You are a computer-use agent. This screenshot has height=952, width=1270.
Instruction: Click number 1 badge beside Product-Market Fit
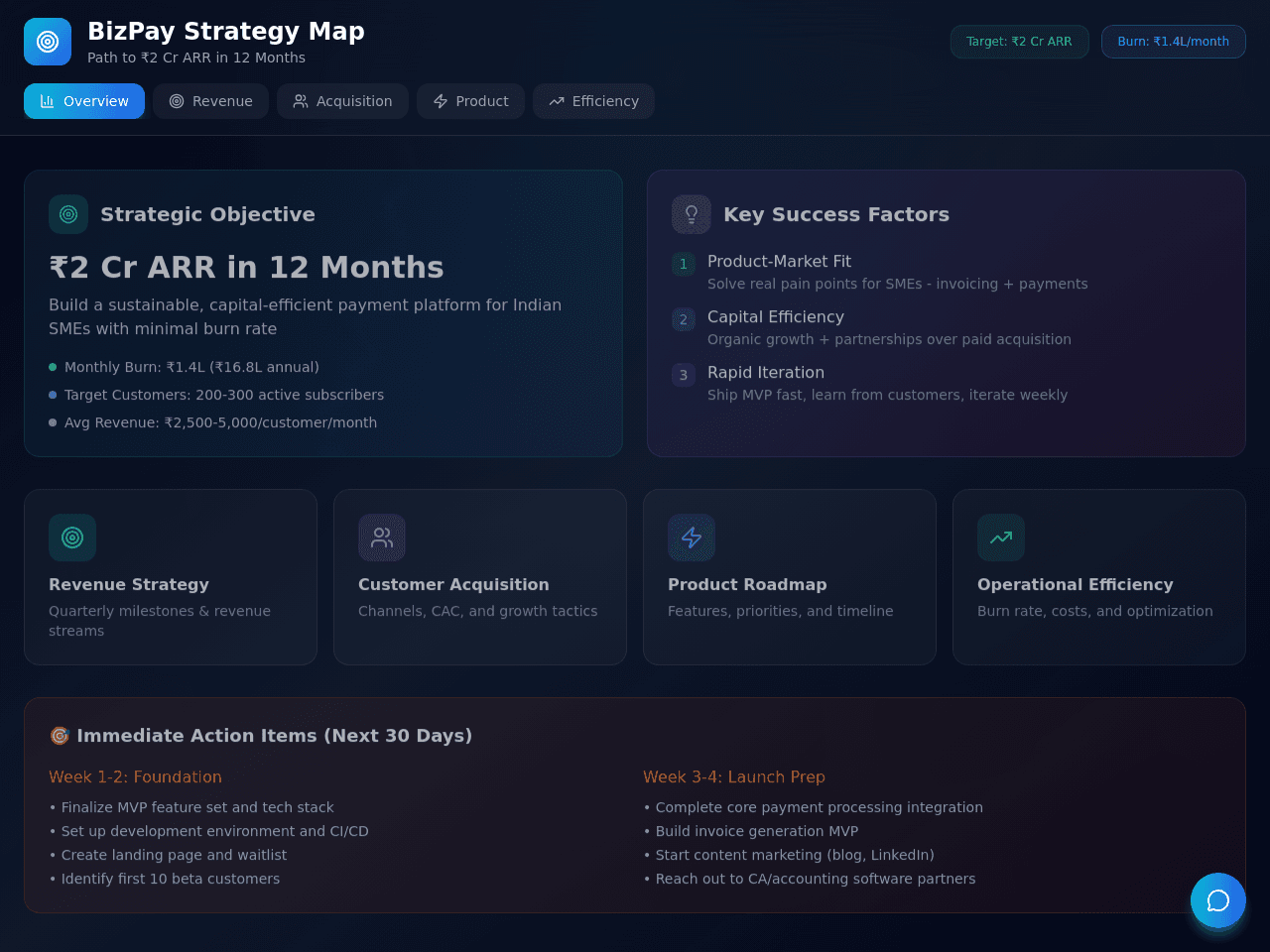[x=684, y=264]
